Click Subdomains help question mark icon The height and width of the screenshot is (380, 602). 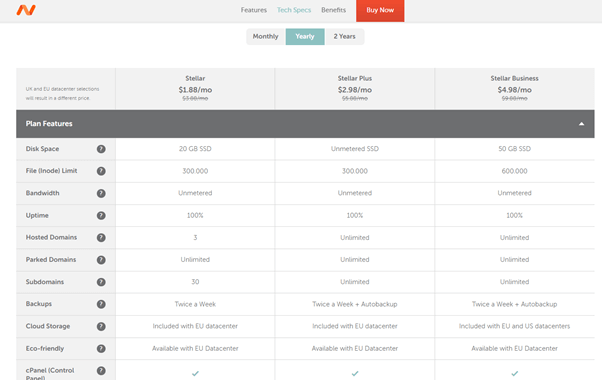[101, 282]
